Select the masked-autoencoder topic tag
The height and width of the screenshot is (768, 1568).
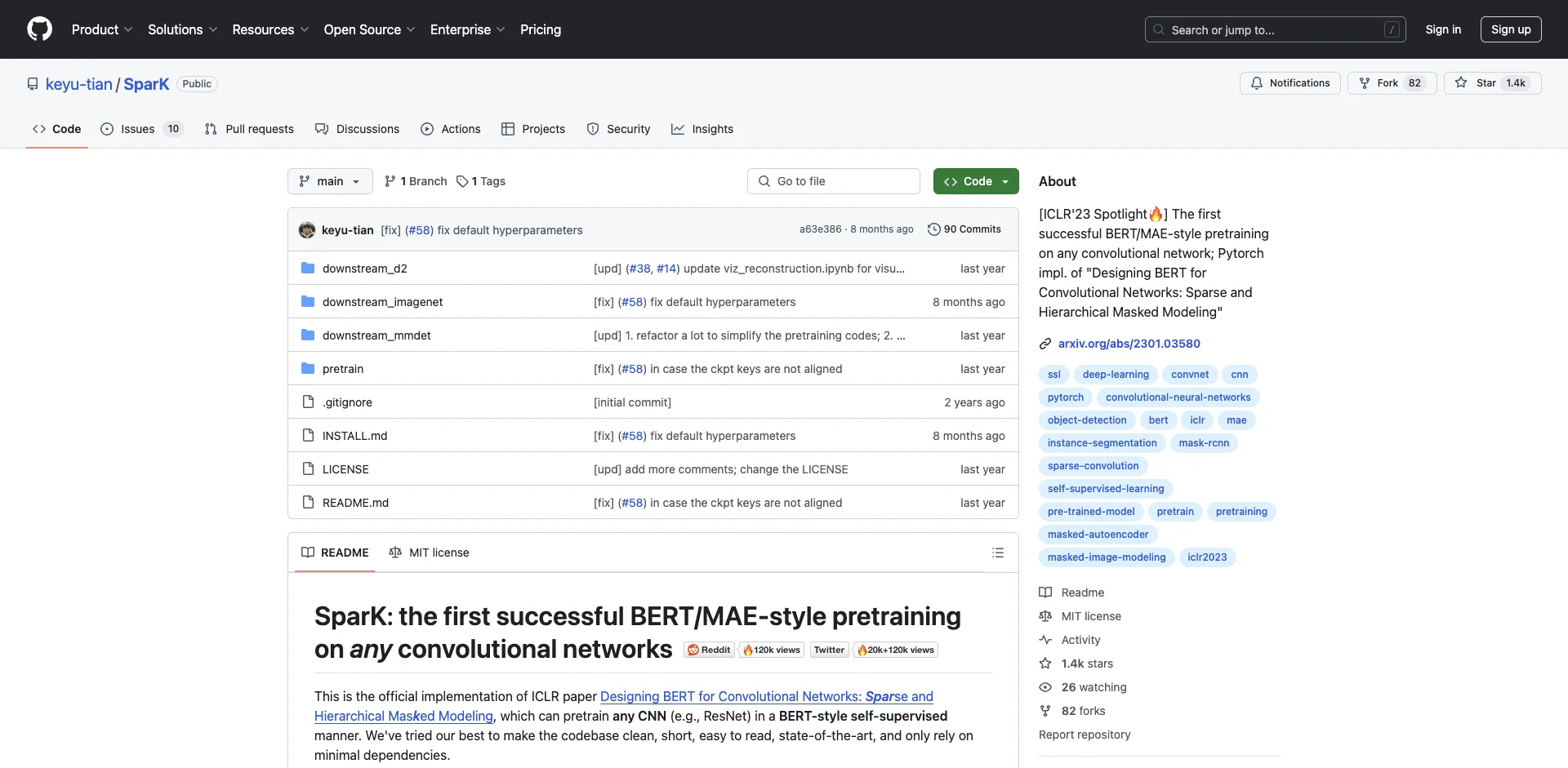click(x=1098, y=535)
